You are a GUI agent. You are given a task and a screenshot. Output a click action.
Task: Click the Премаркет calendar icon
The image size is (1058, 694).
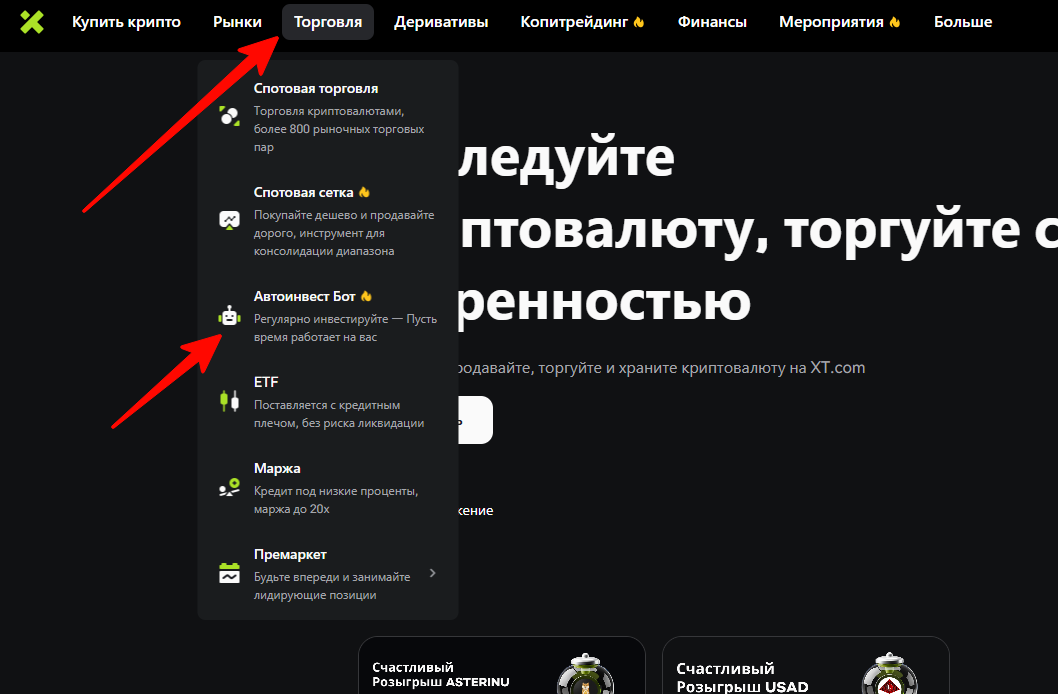[x=230, y=573]
